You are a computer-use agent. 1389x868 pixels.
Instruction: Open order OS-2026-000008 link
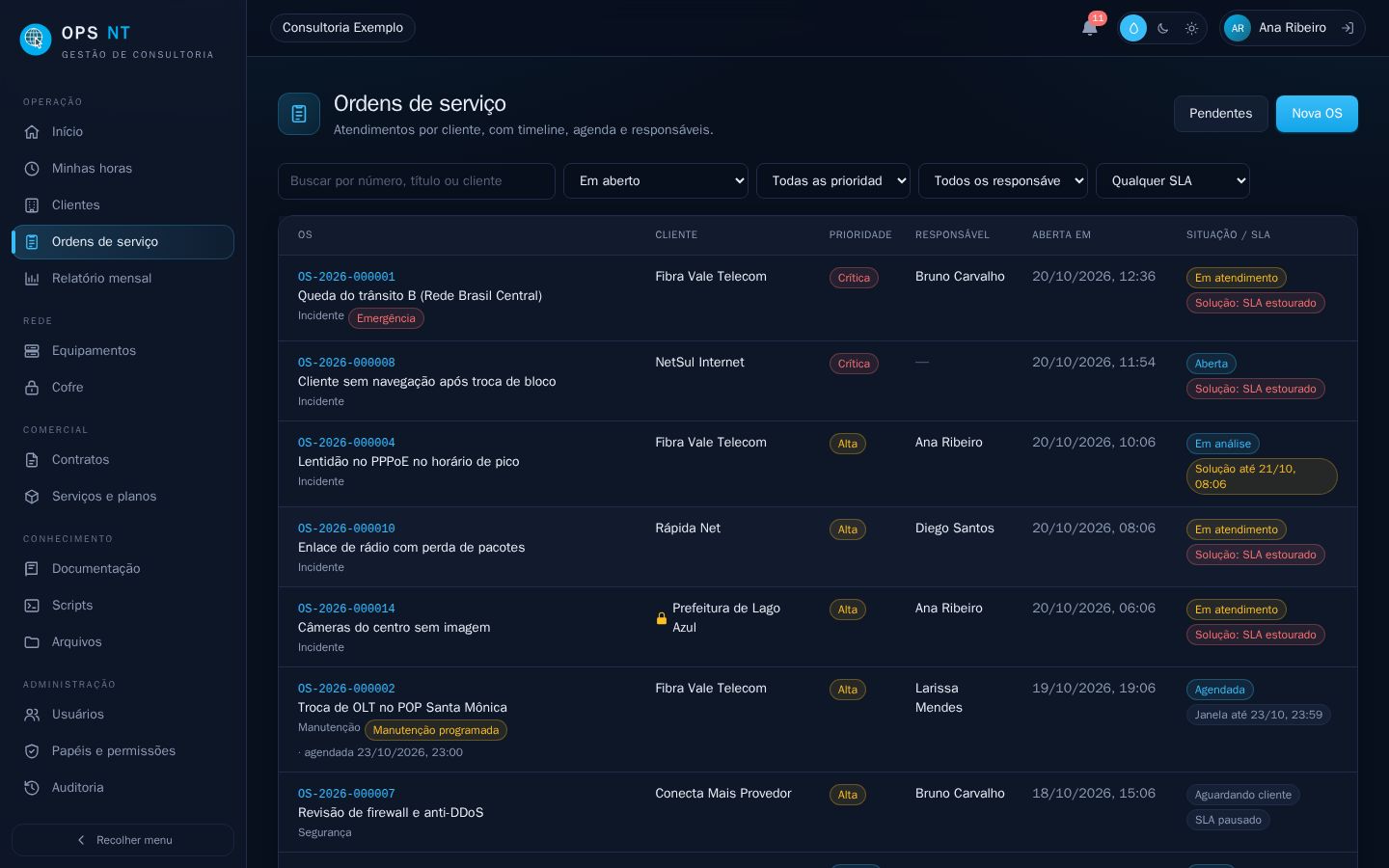346,363
